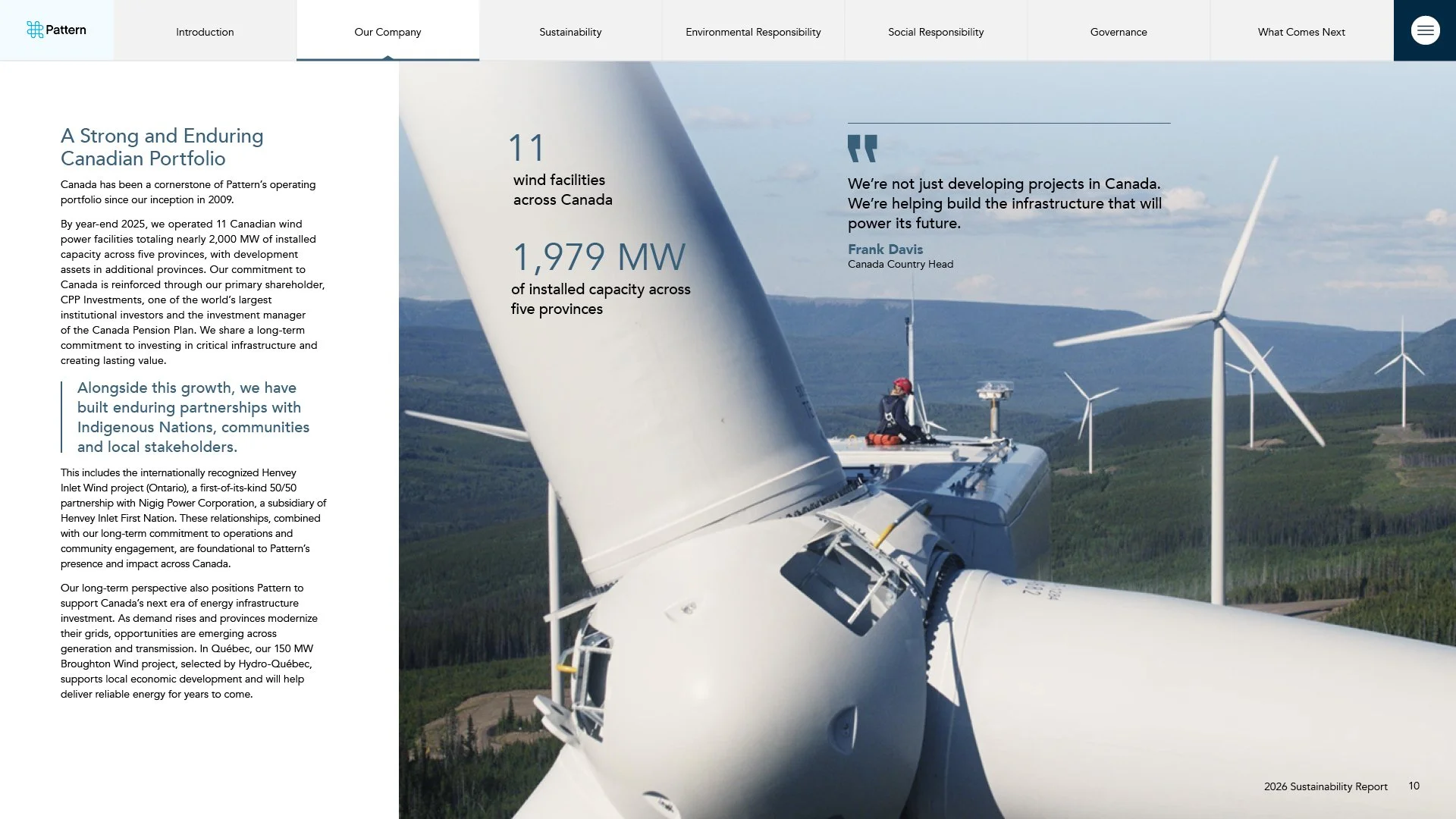Open Environmental Responsibility section
Screen dimensions: 1456x819
click(753, 32)
